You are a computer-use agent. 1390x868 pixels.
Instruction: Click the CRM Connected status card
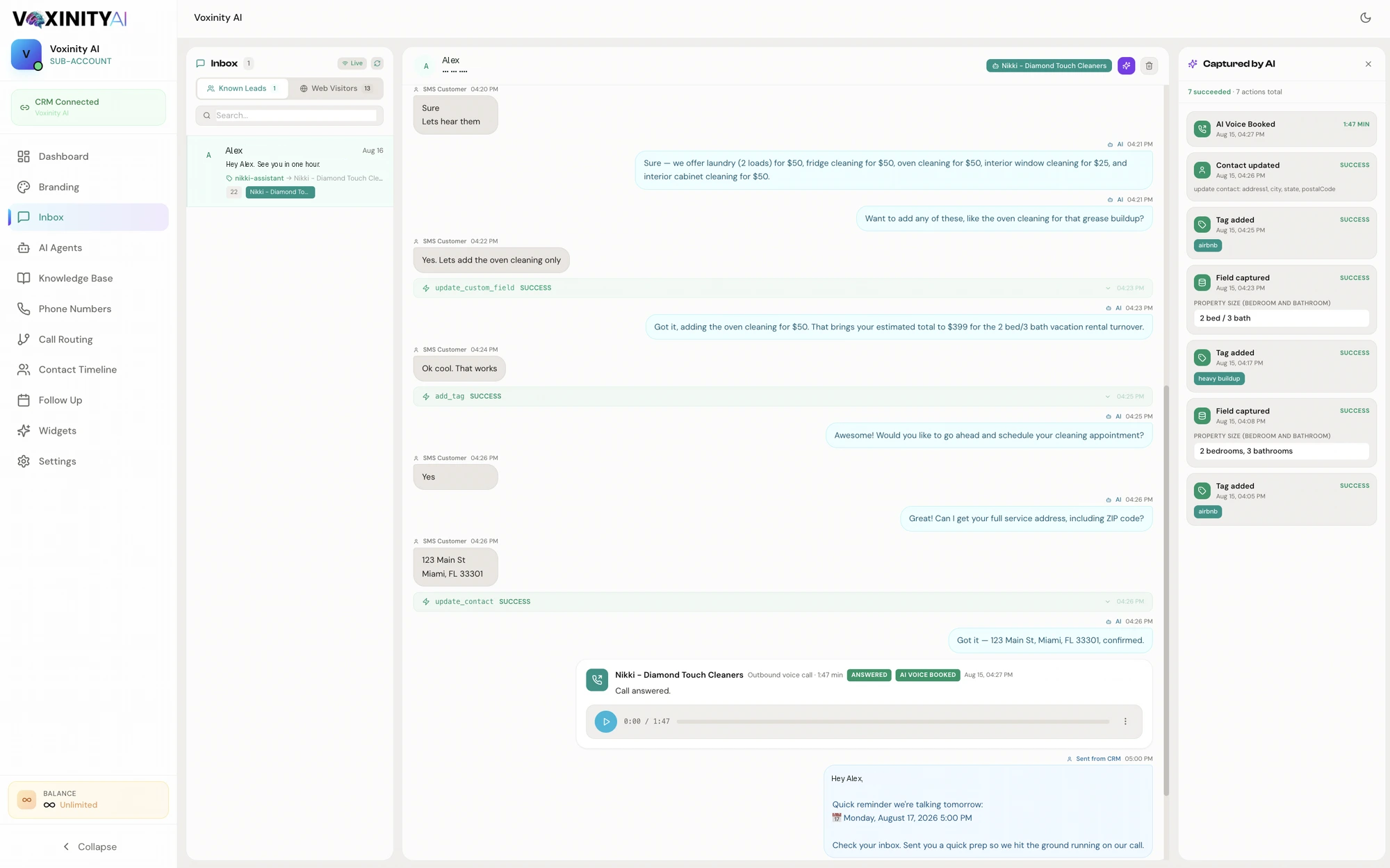[x=88, y=107]
